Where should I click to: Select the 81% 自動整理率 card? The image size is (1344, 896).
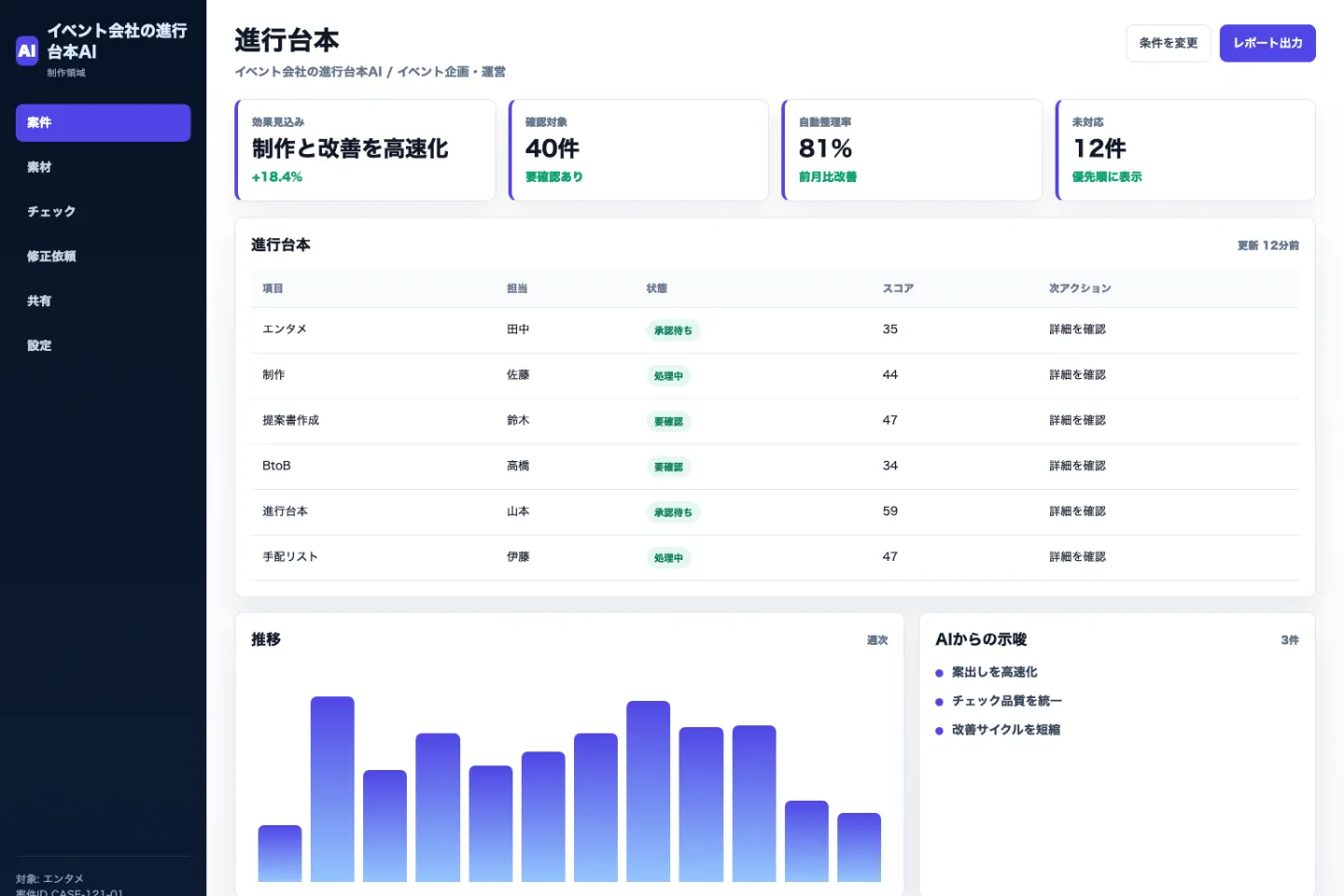(x=912, y=149)
